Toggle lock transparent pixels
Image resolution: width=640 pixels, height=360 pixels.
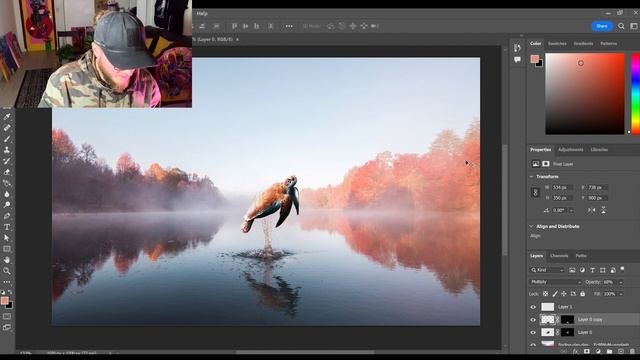pyautogui.click(x=545, y=294)
